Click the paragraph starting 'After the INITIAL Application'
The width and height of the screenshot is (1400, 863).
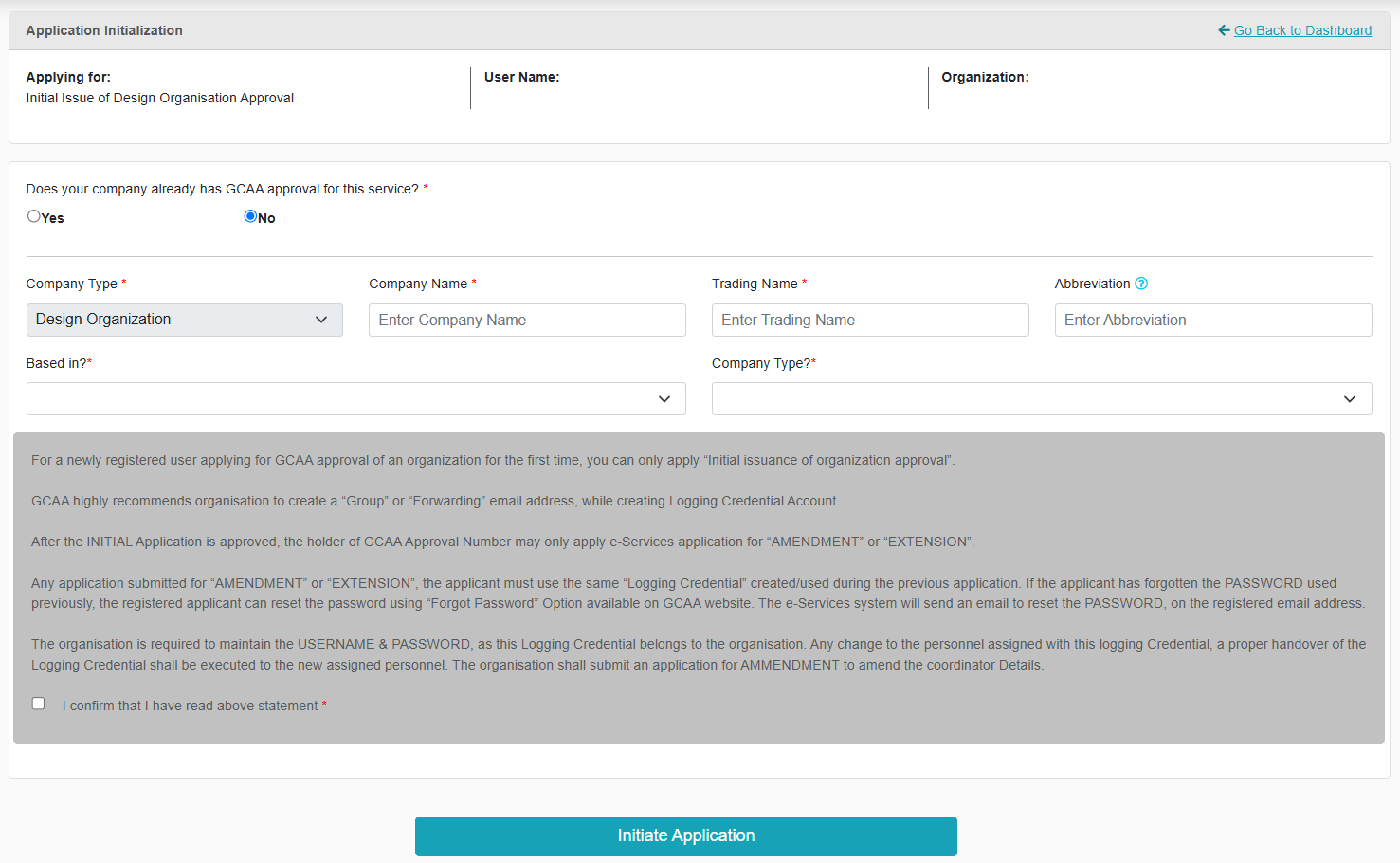pyautogui.click(x=502, y=542)
